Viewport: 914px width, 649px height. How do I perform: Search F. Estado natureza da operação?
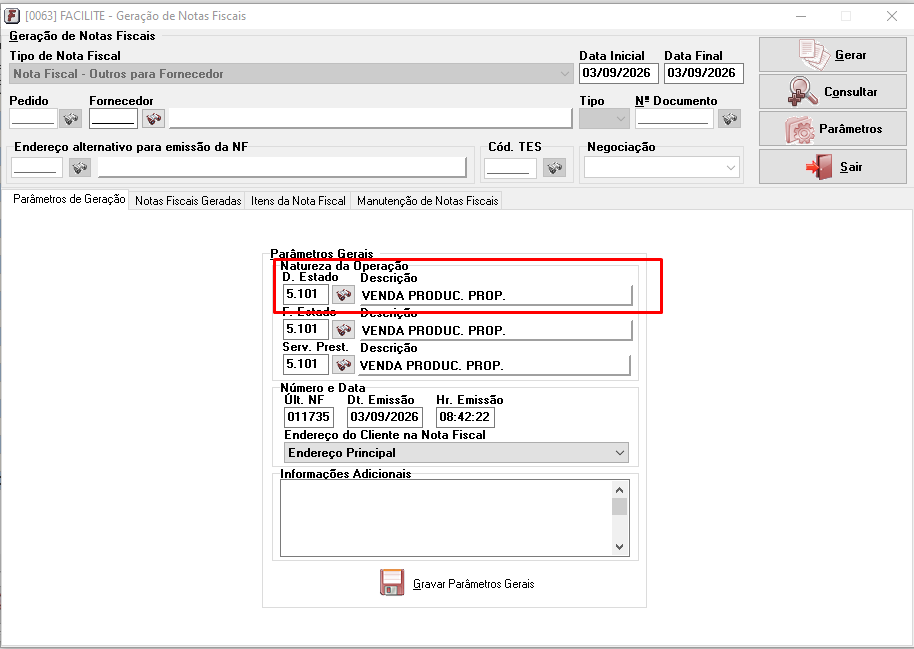pyautogui.click(x=343, y=329)
